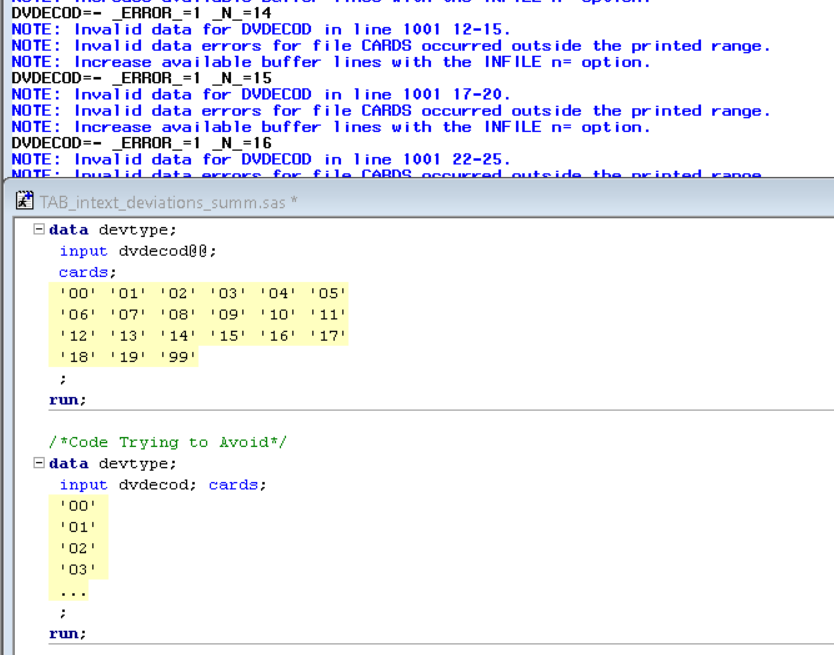Click the '11' value in second datalines row
The width and height of the screenshot is (834, 655).
pos(328,315)
